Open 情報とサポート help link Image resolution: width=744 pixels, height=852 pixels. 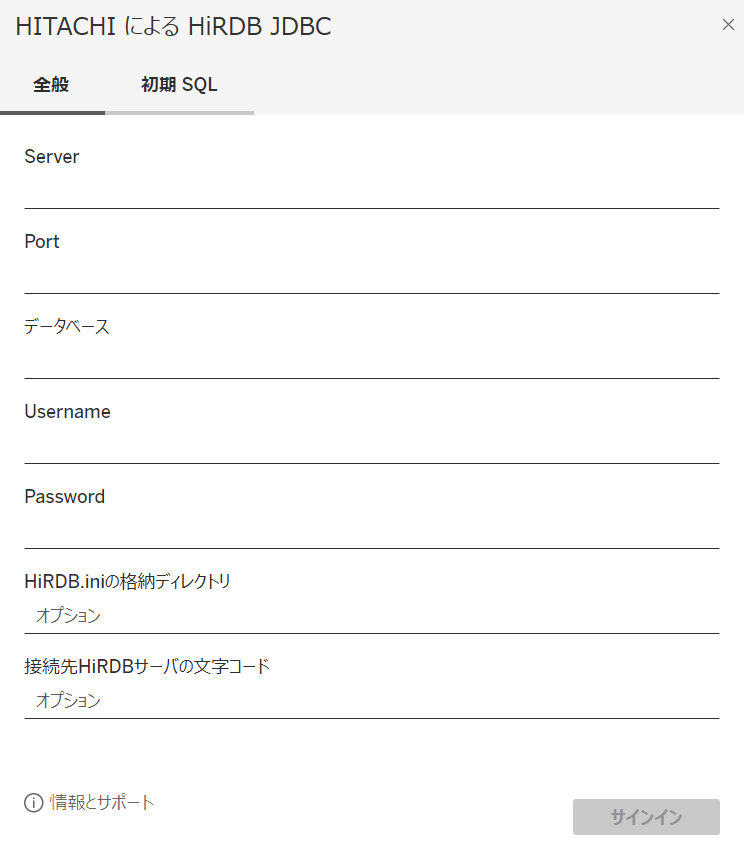click(x=99, y=802)
